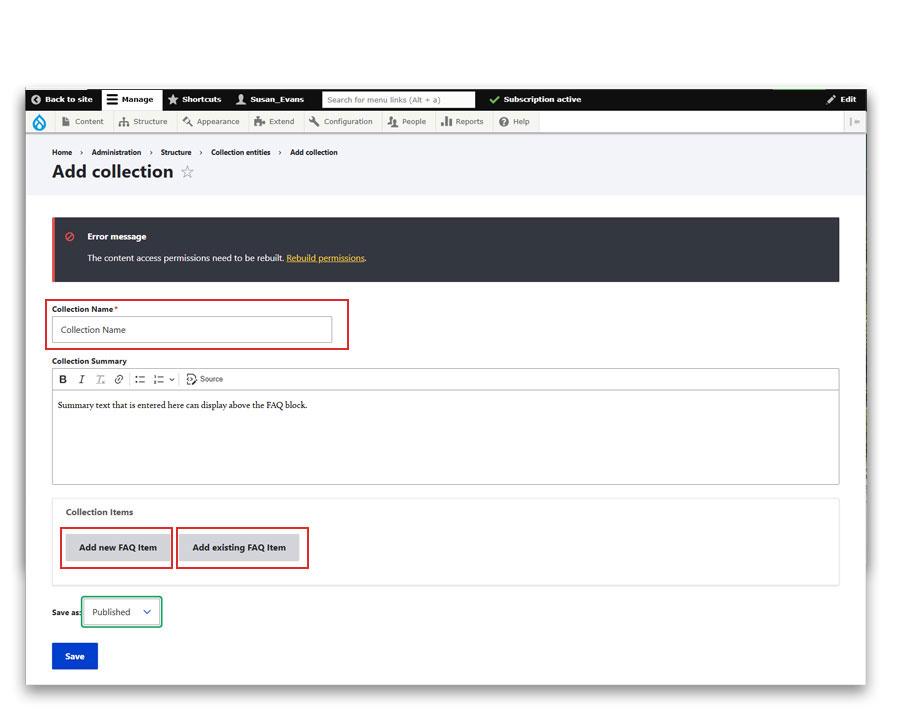Insert a numbered list

pyautogui.click(x=158, y=379)
